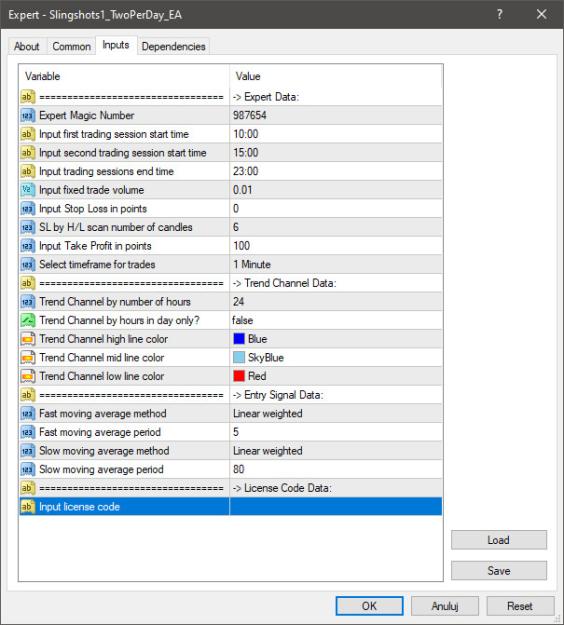Viewport: 564px width, 625px height.
Task: Click the help question mark in title bar
Action: [x=500, y=14]
